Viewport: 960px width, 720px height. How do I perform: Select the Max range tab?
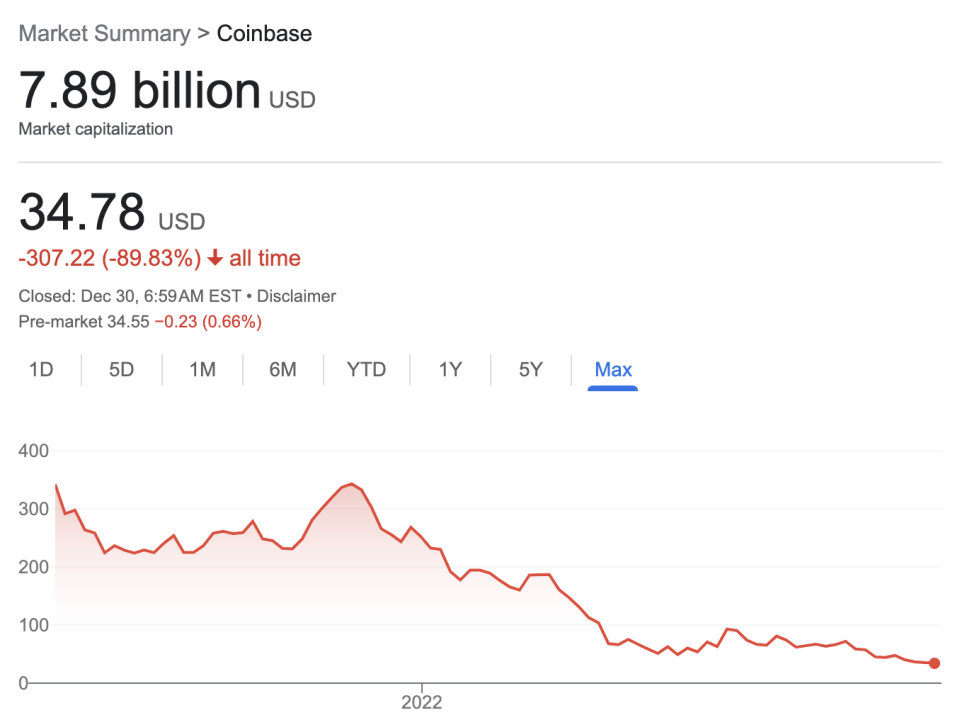tap(613, 370)
